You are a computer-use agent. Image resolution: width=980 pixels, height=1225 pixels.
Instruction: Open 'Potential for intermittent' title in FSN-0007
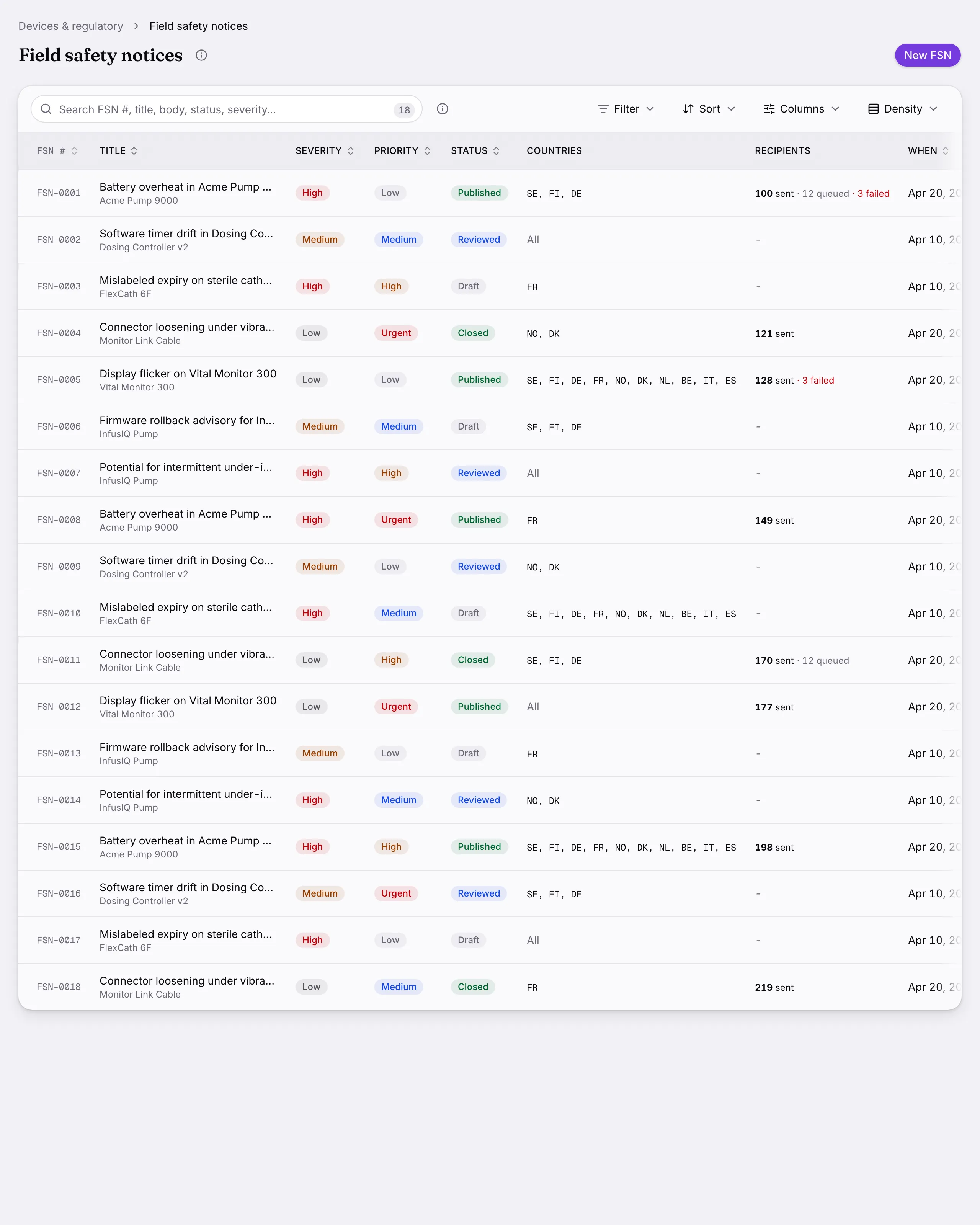186,467
